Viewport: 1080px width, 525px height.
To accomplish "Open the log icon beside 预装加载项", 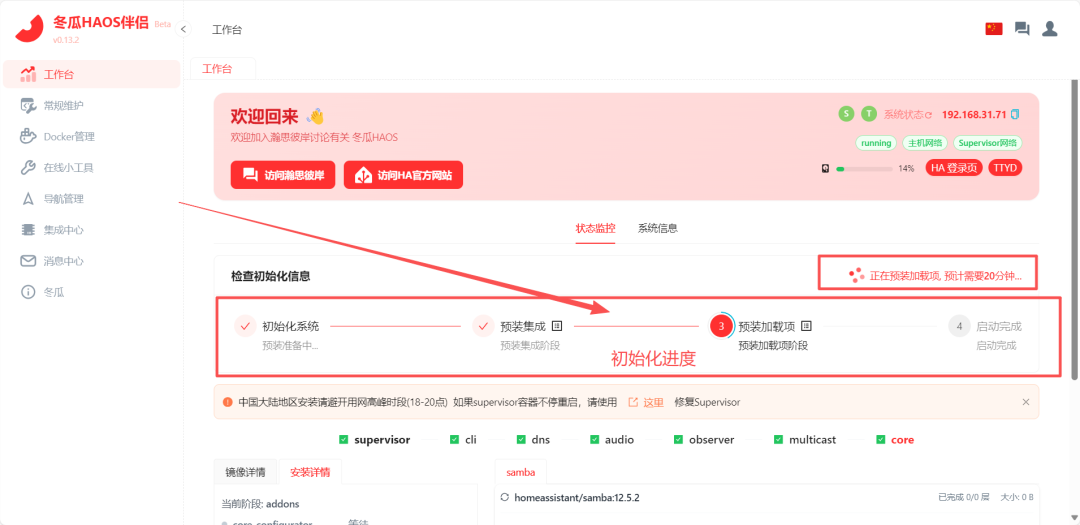I will pyautogui.click(x=807, y=326).
